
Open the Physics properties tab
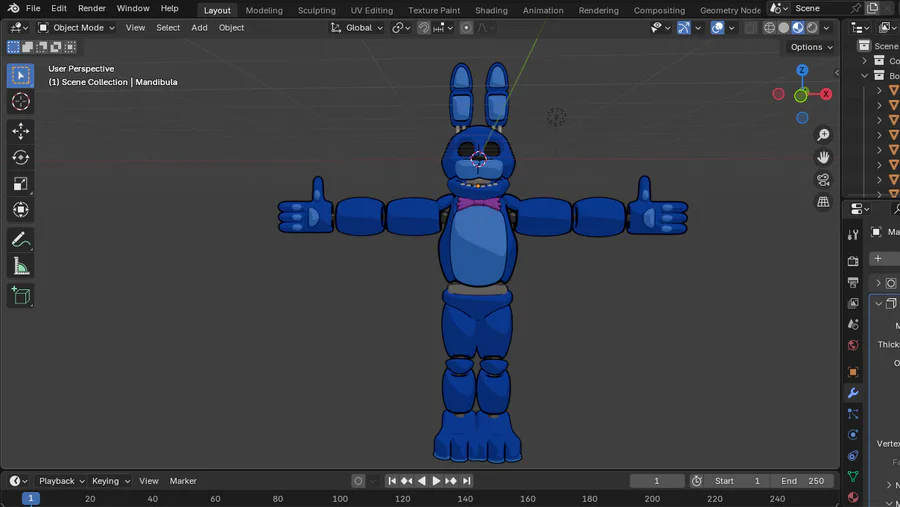pyautogui.click(x=853, y=435)
